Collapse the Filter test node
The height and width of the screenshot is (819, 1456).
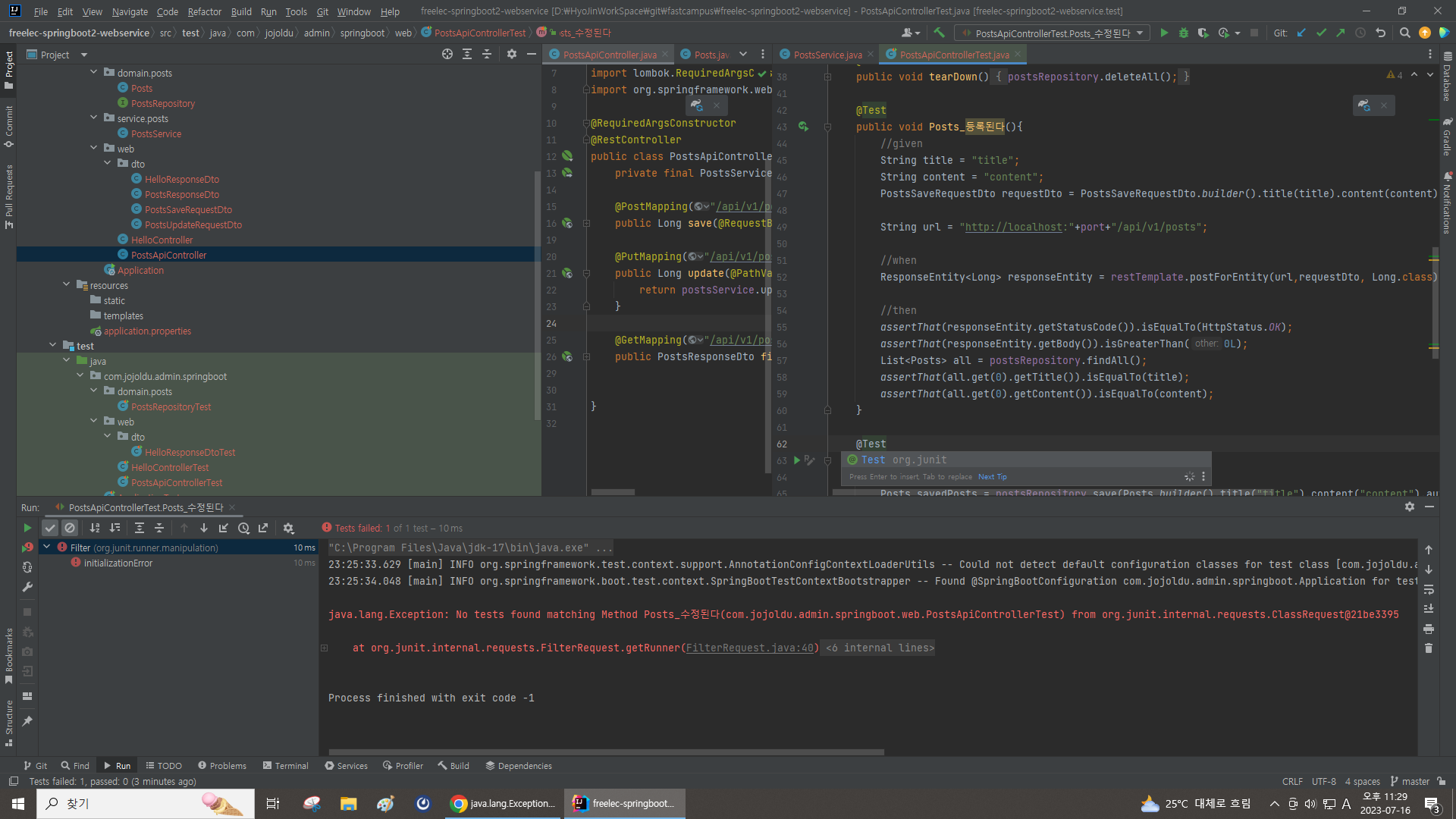pos(47,547)
